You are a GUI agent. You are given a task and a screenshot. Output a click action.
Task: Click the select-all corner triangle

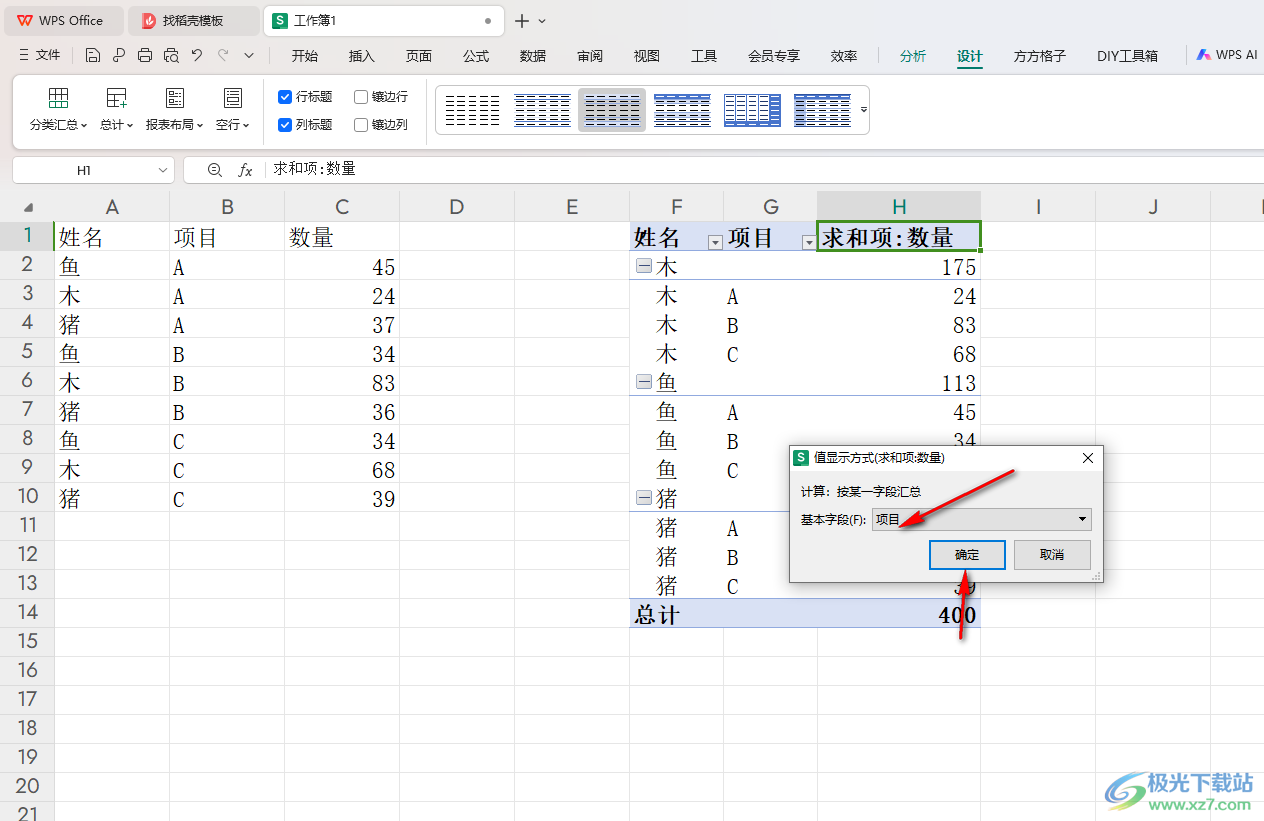(x=28, y=207)
